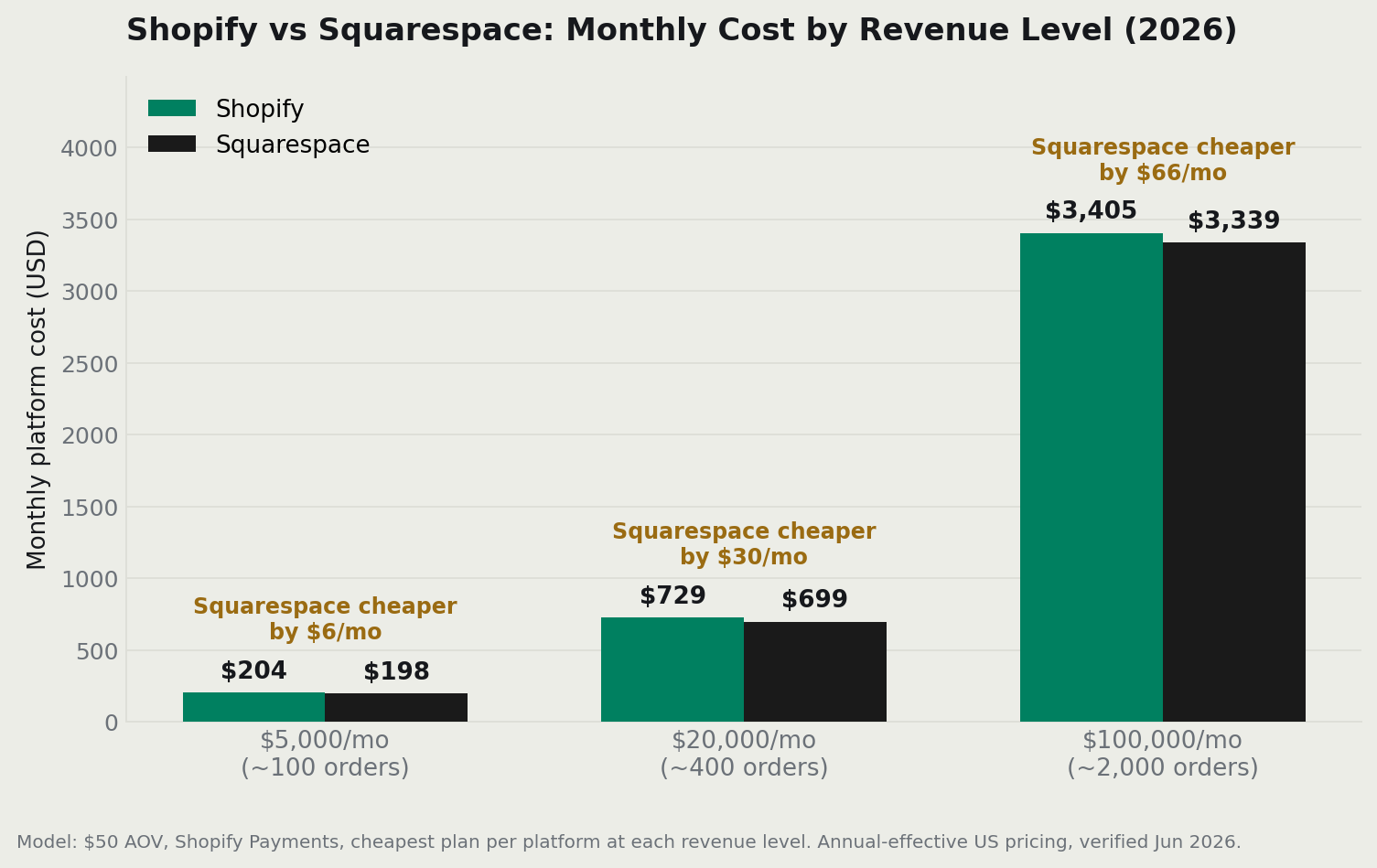
Task: Click the 1000 y-axis tick label
Action: tap(89, 579)
